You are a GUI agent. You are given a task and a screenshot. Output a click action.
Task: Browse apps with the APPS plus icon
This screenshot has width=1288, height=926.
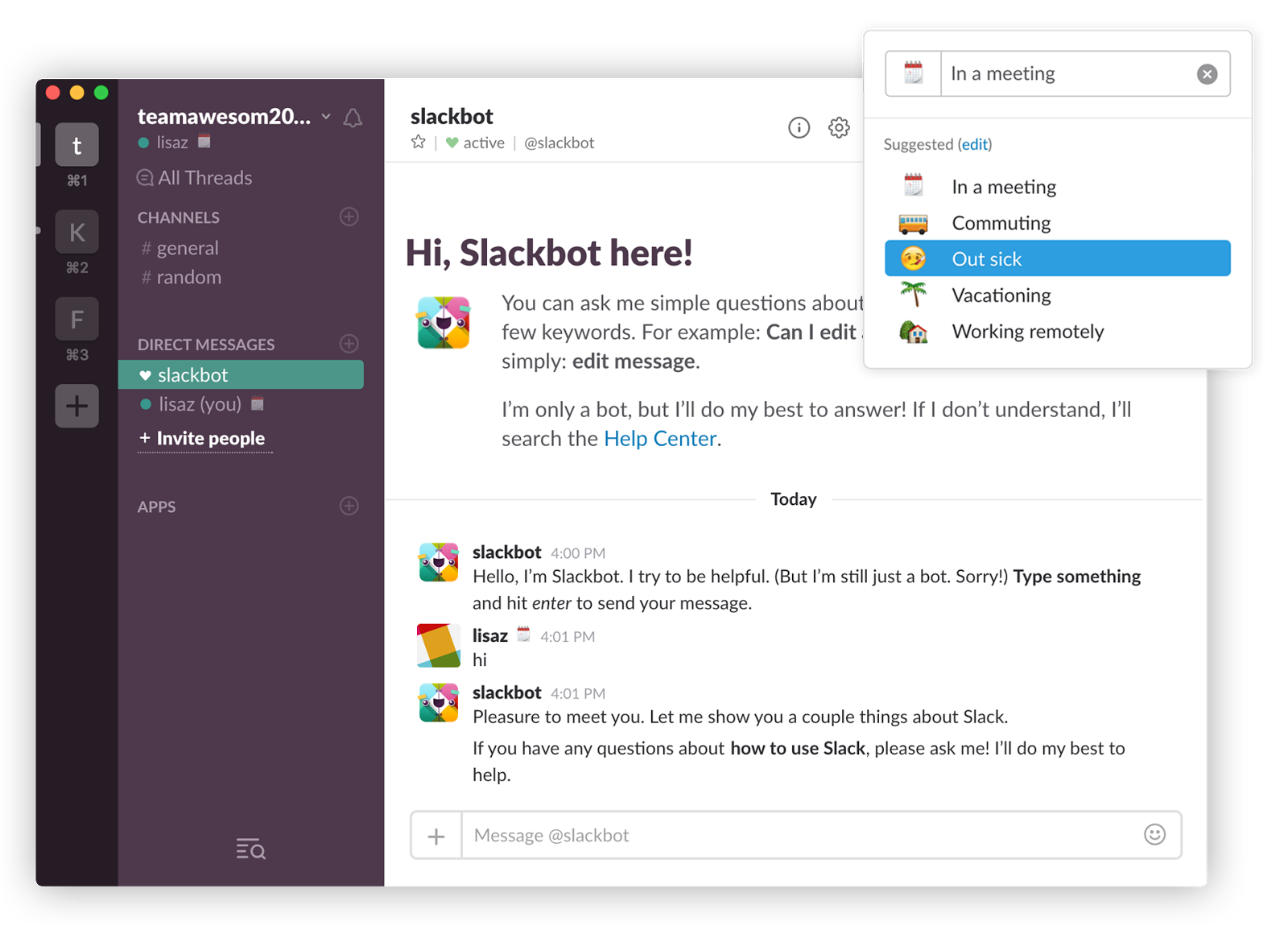(349, 506)
